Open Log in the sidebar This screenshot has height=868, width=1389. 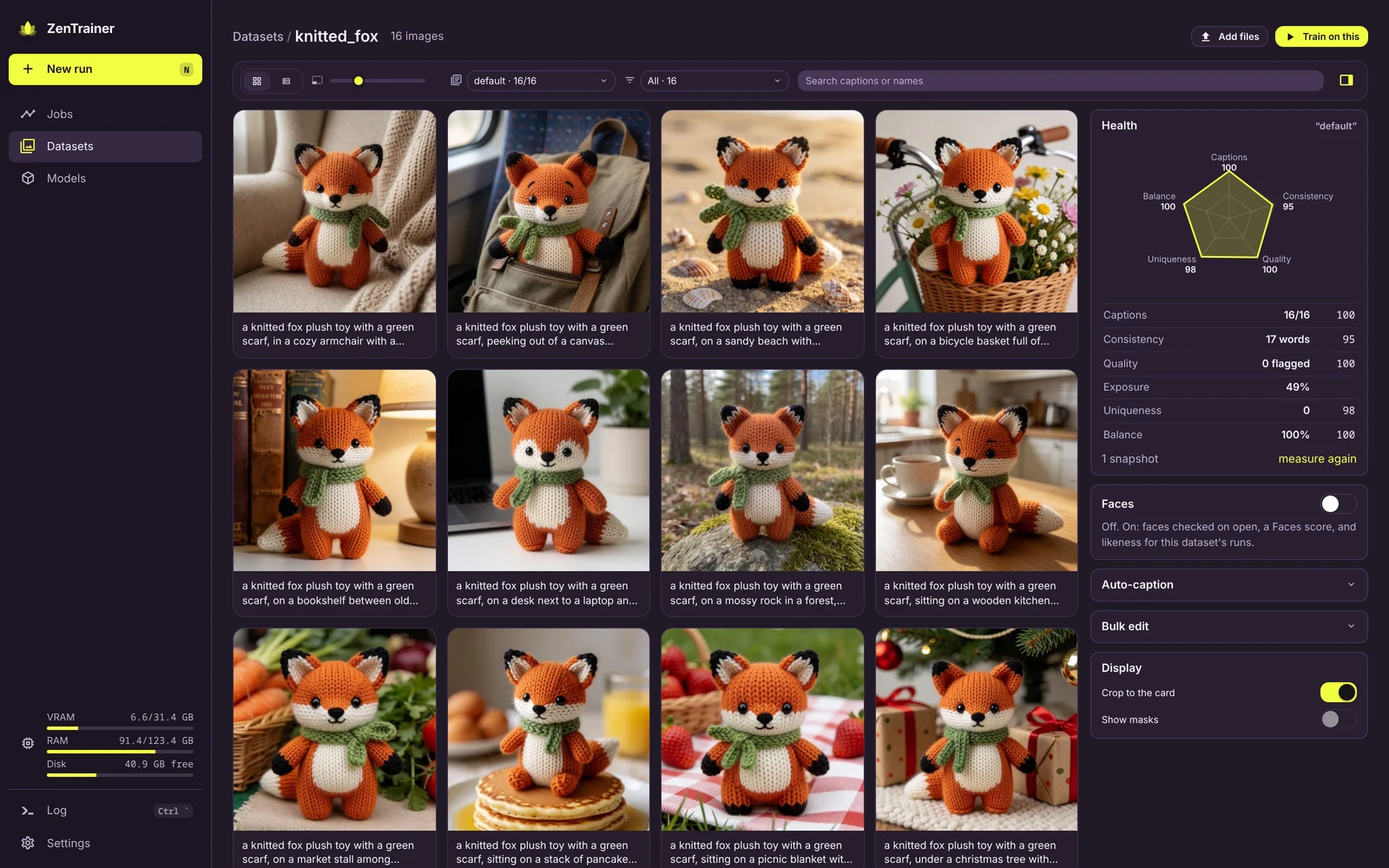[x=105, y=811]
